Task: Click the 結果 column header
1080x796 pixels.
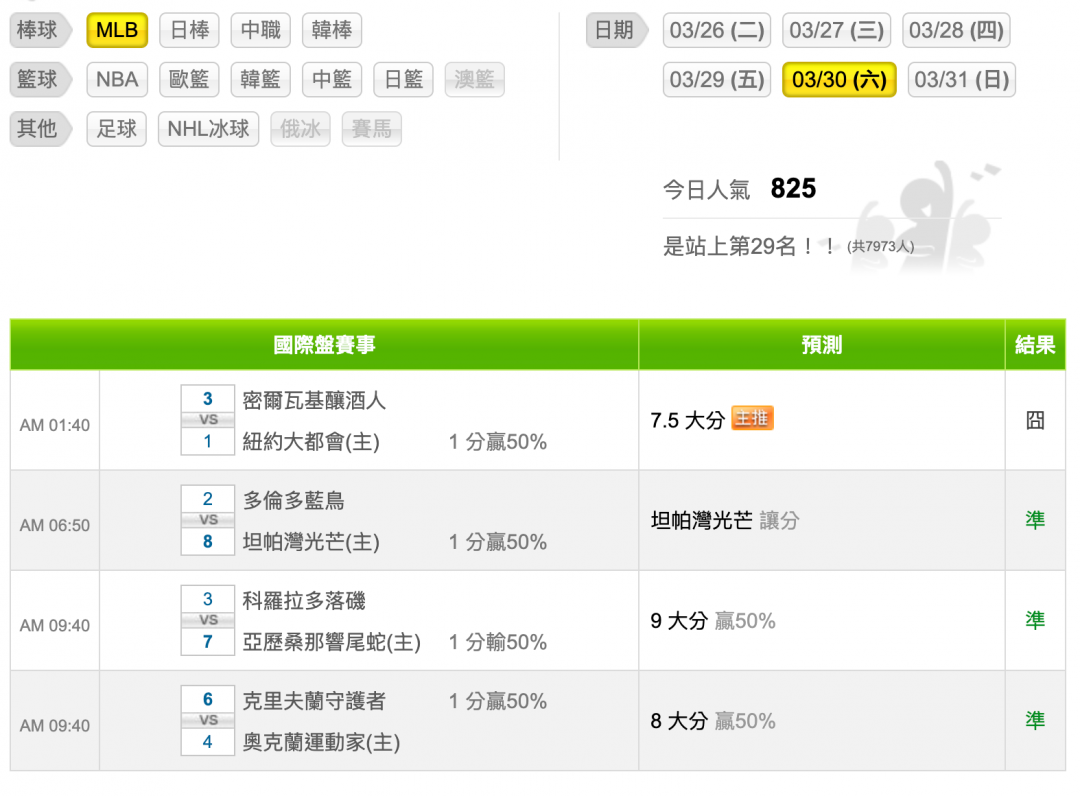Action: tap(1035, 344)
